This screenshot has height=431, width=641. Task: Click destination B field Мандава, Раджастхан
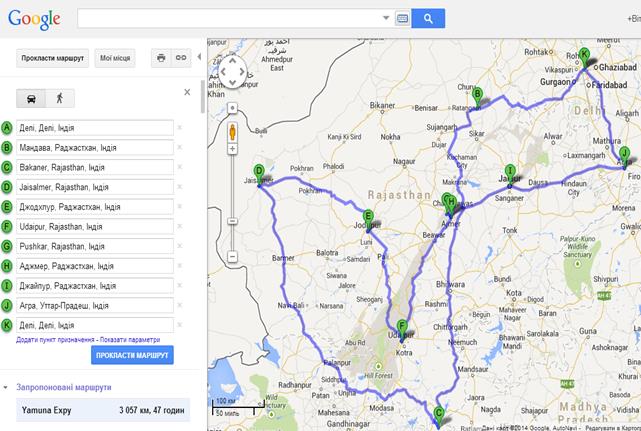95,148
